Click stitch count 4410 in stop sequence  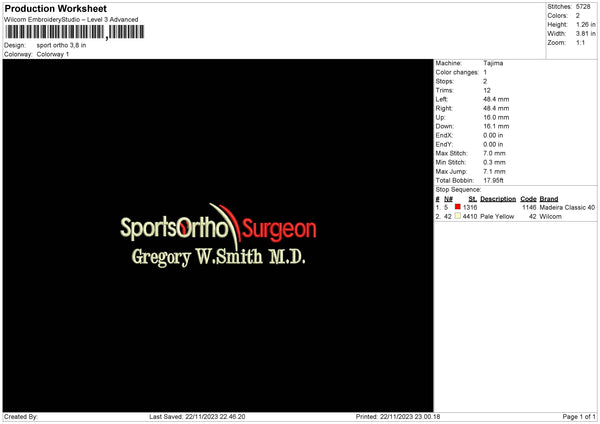tap(470, 217)
